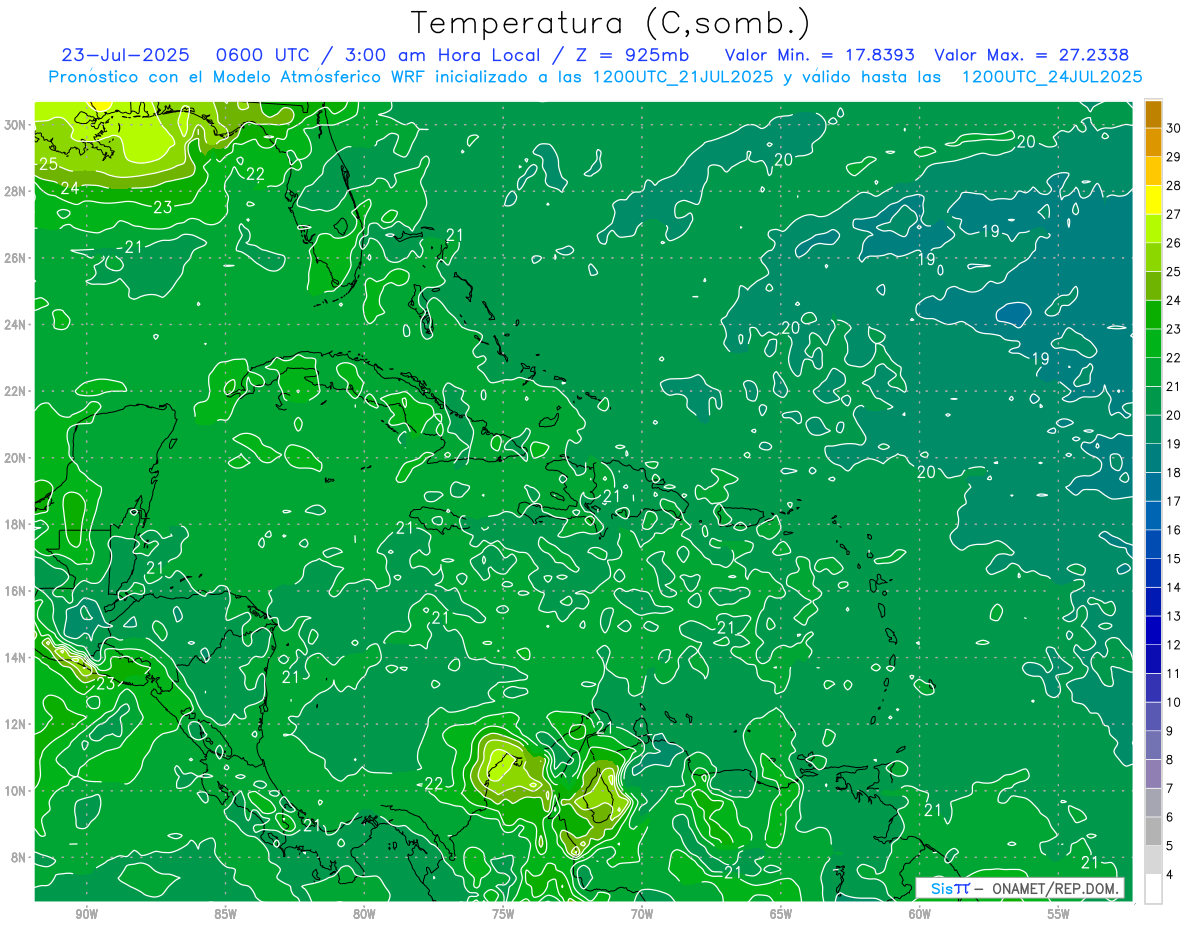The width and height of the screenshot is (1200, 927).
Task: Pick colorbar segment between 22 and 23
Action: (1154, 344)
